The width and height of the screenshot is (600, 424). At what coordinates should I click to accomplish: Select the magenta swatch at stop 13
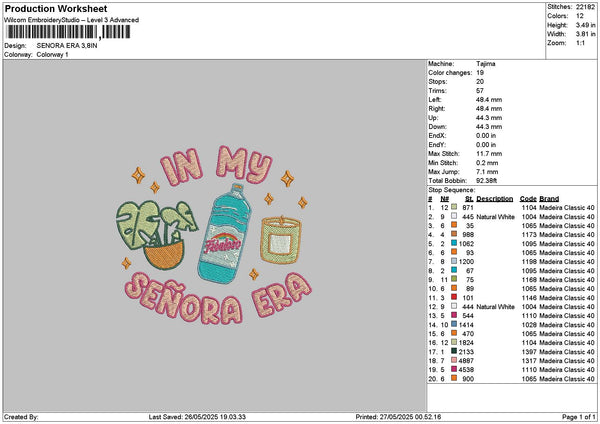point(453,315)
